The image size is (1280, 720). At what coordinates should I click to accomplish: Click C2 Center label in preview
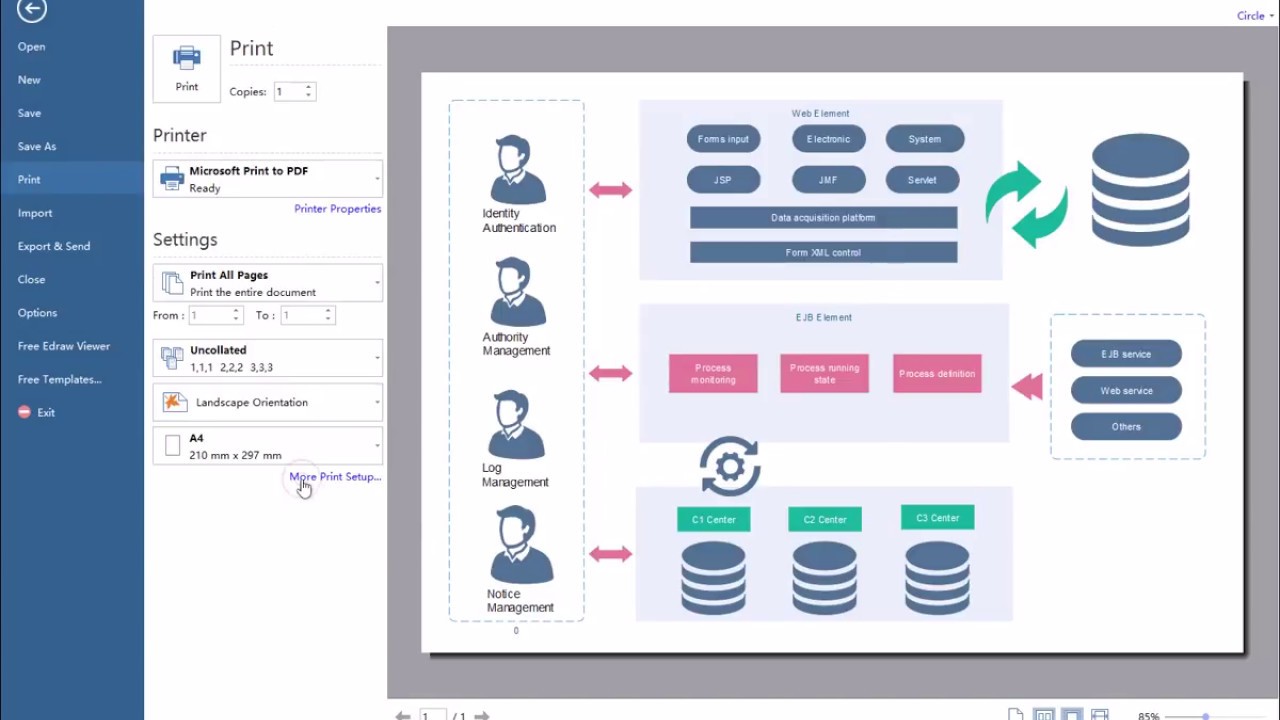click(825, 519)
